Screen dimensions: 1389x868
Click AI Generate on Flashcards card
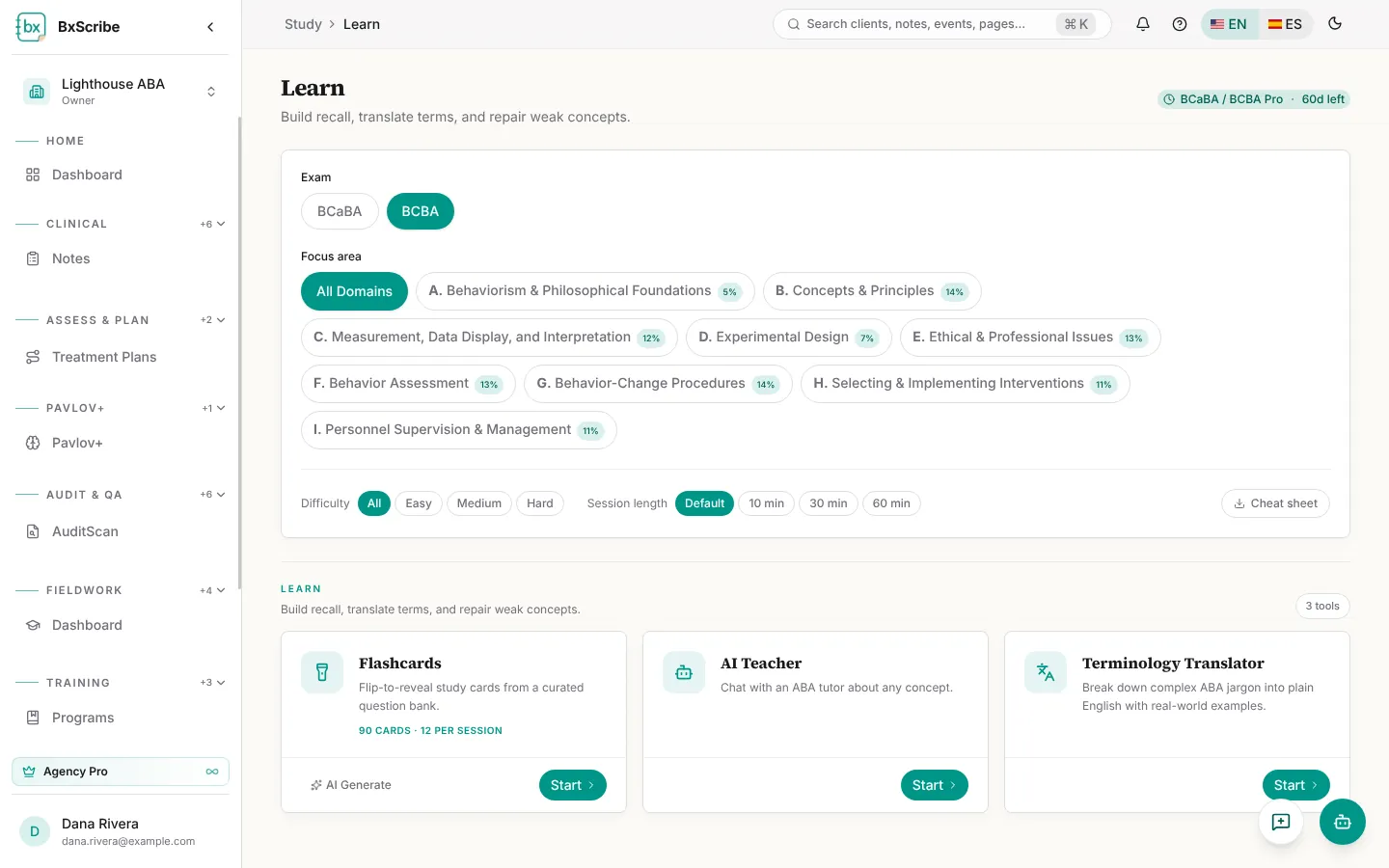click(351, 785)
